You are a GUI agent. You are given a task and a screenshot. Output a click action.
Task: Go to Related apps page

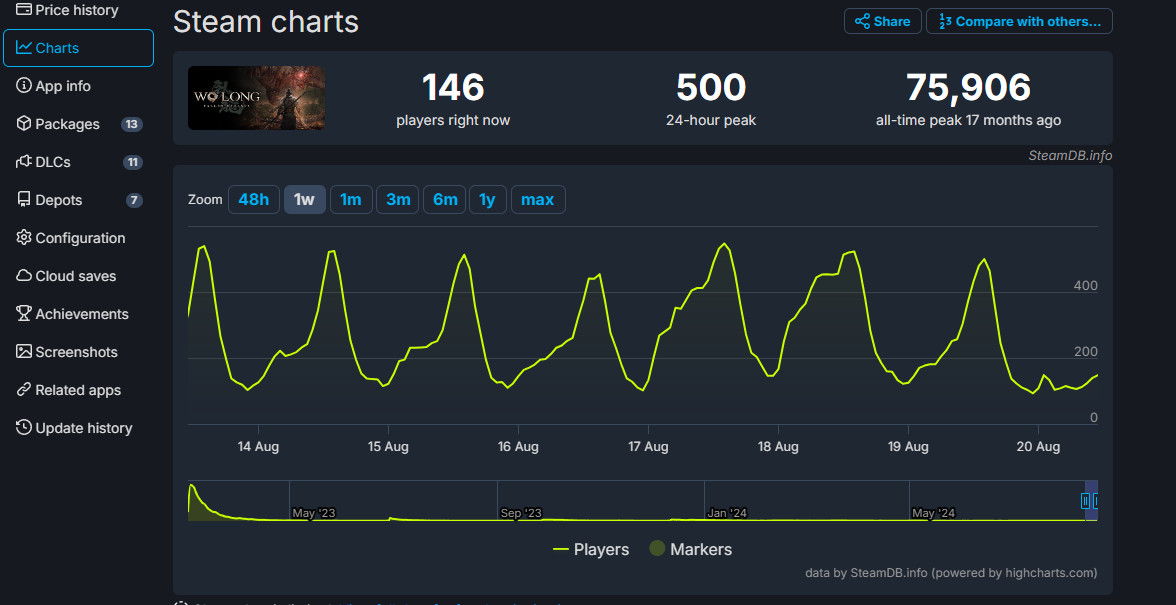[x=77, y=390]
